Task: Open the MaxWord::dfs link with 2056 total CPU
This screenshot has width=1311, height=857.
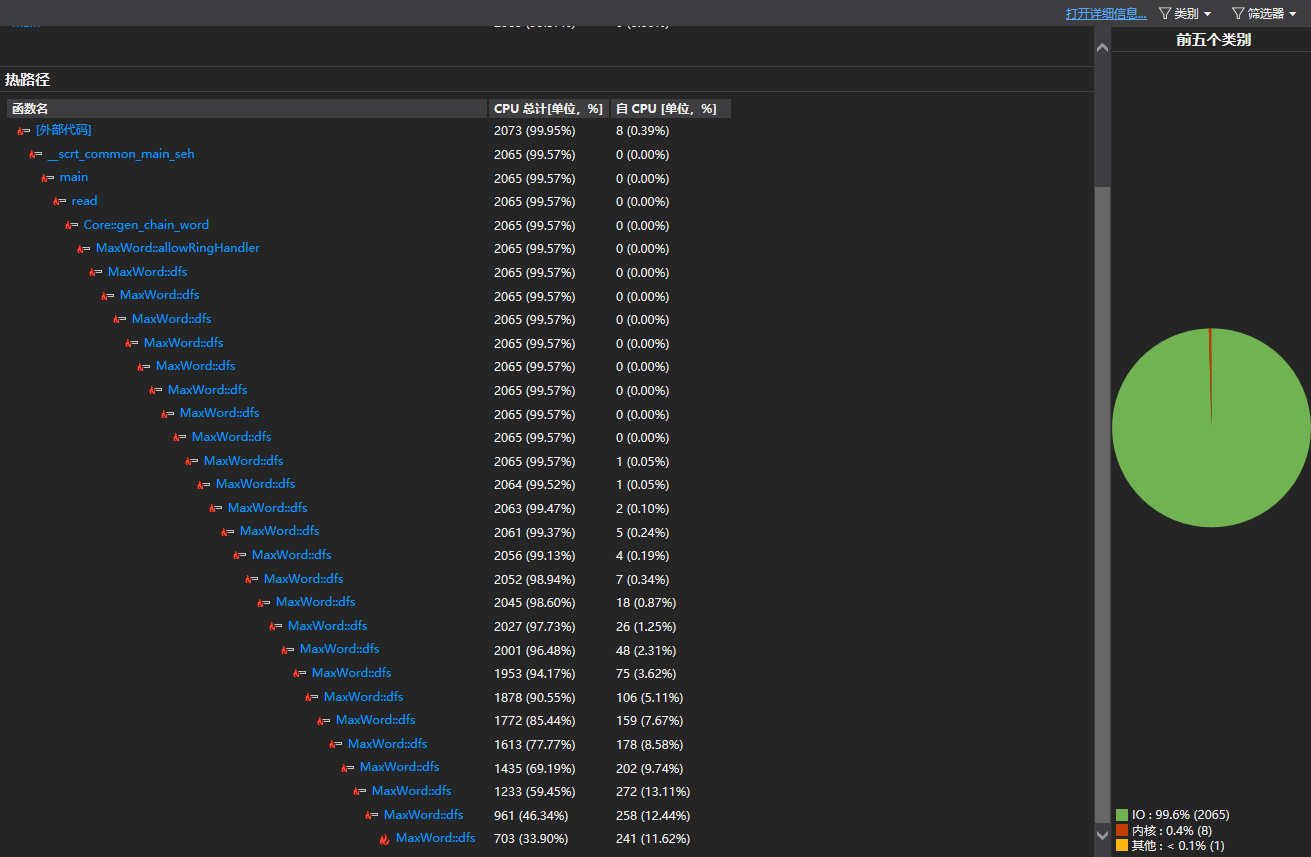Action: [292, 555]
